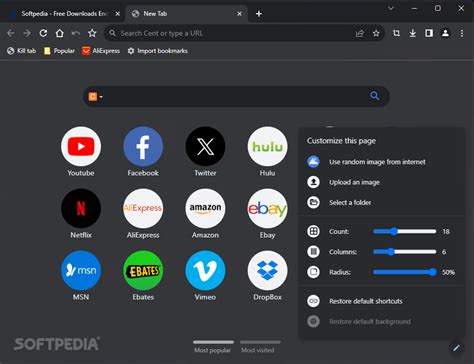474x364 pixels.
Task: Click the magnifier icon in page search box
Action: (x=375, y=96)
